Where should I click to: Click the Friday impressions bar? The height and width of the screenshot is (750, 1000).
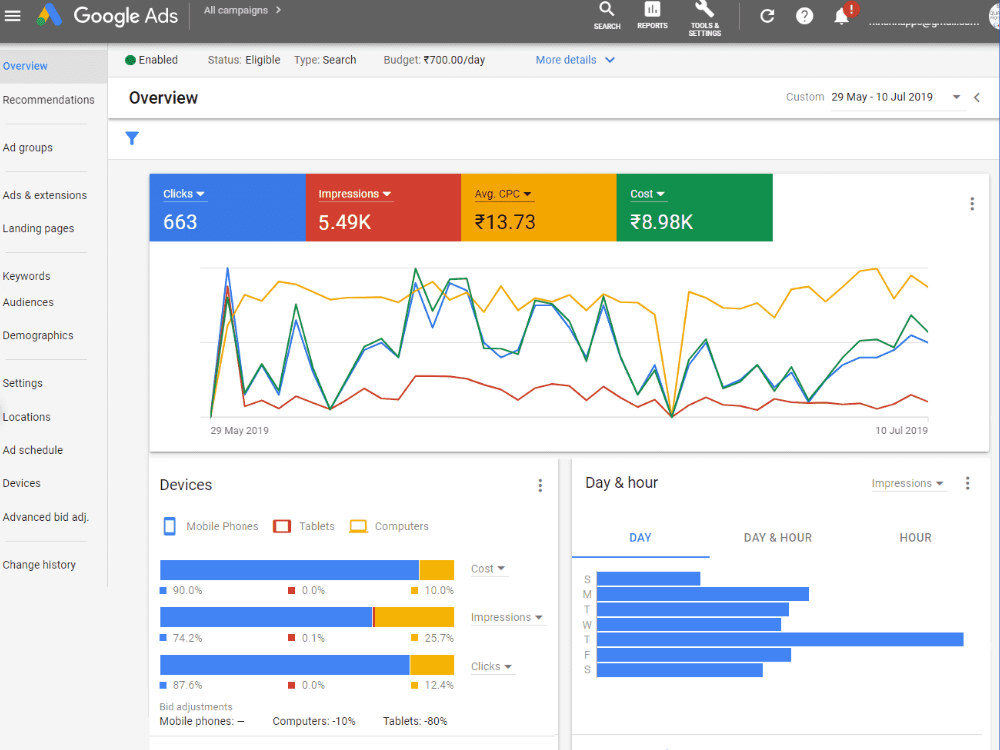click(x=694, y=655)
